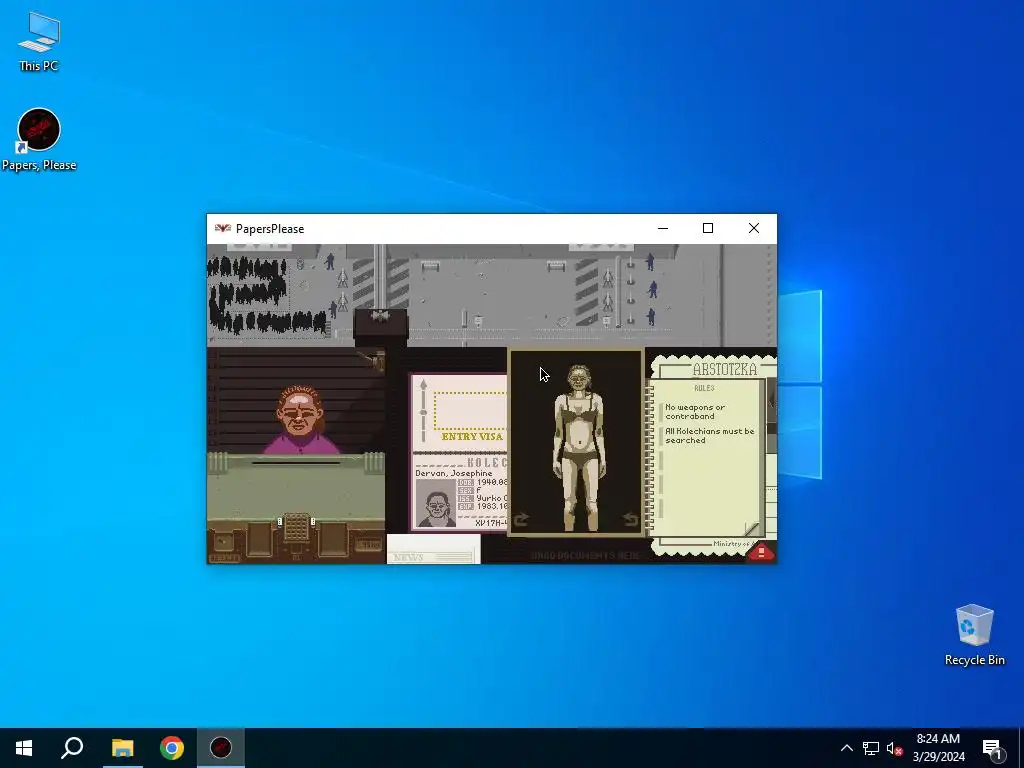Open the Windows Start menu
The image size is (1024, 768).
(x=24, y=748)
